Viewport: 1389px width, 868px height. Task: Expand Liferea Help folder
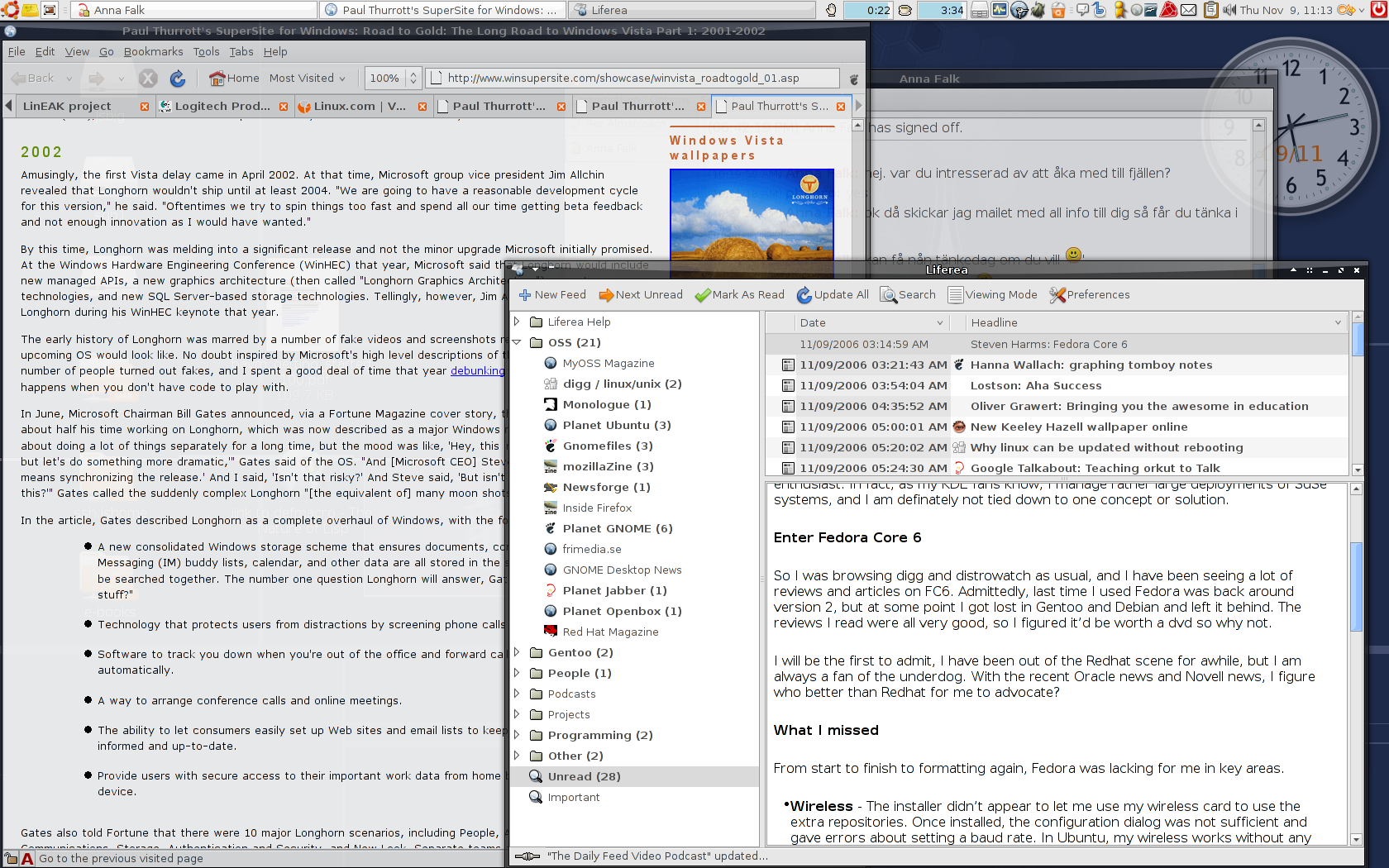517,322
